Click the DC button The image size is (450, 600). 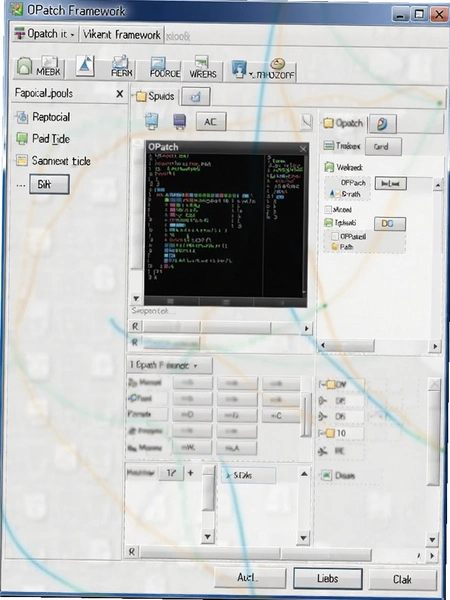coord(390,224)
